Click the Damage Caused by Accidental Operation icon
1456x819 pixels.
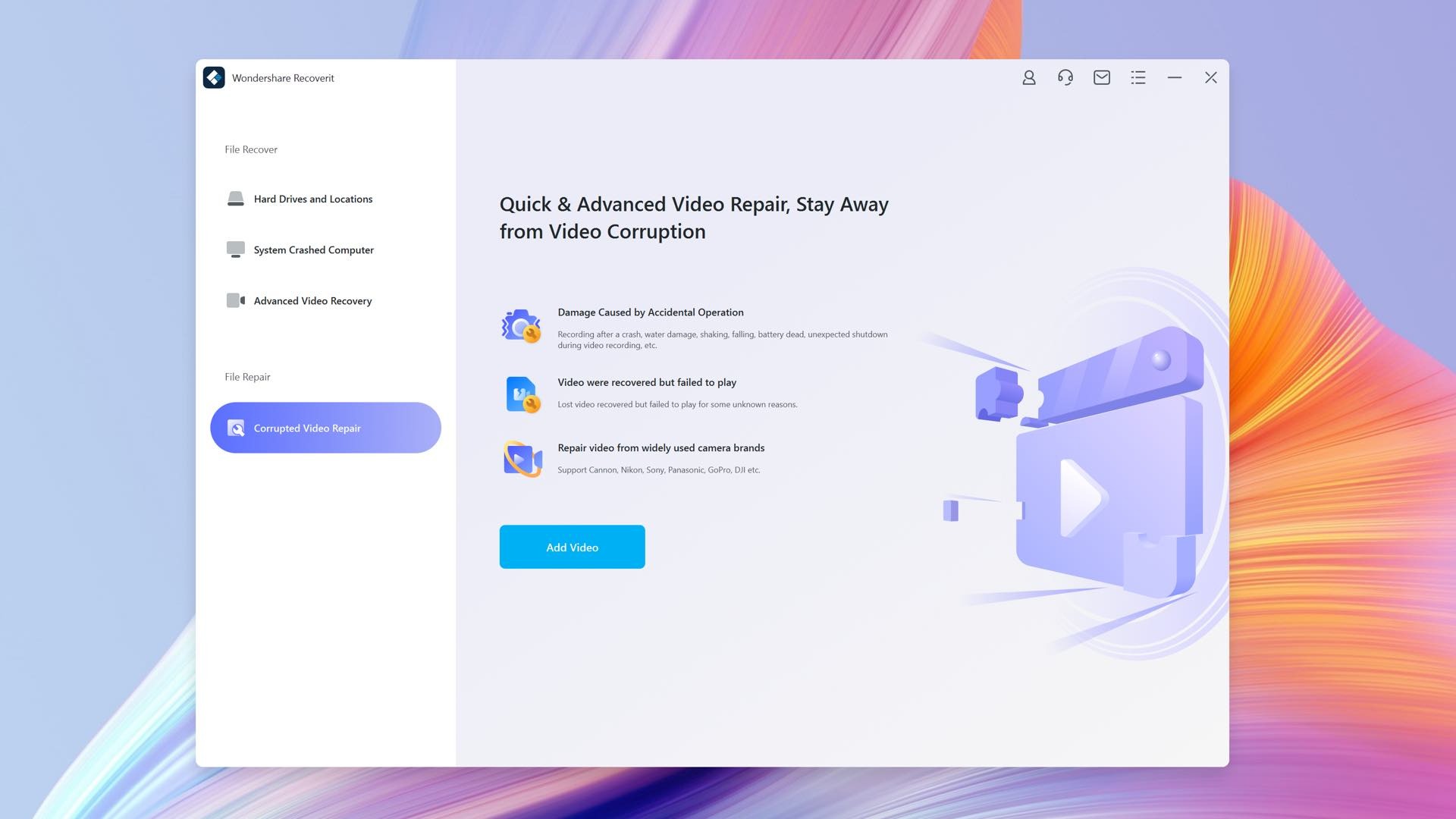point(521,325)
